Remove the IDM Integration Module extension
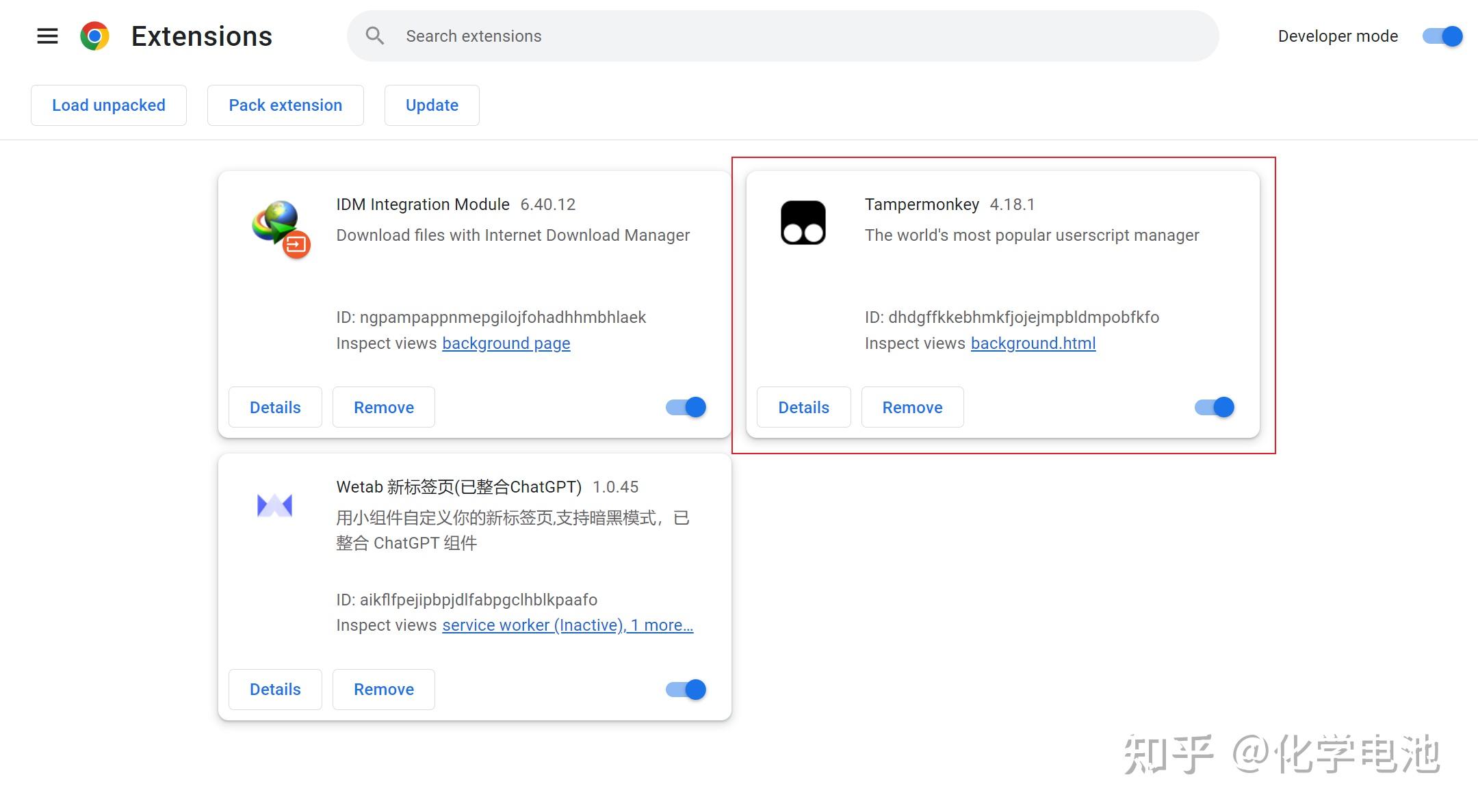 384,407
